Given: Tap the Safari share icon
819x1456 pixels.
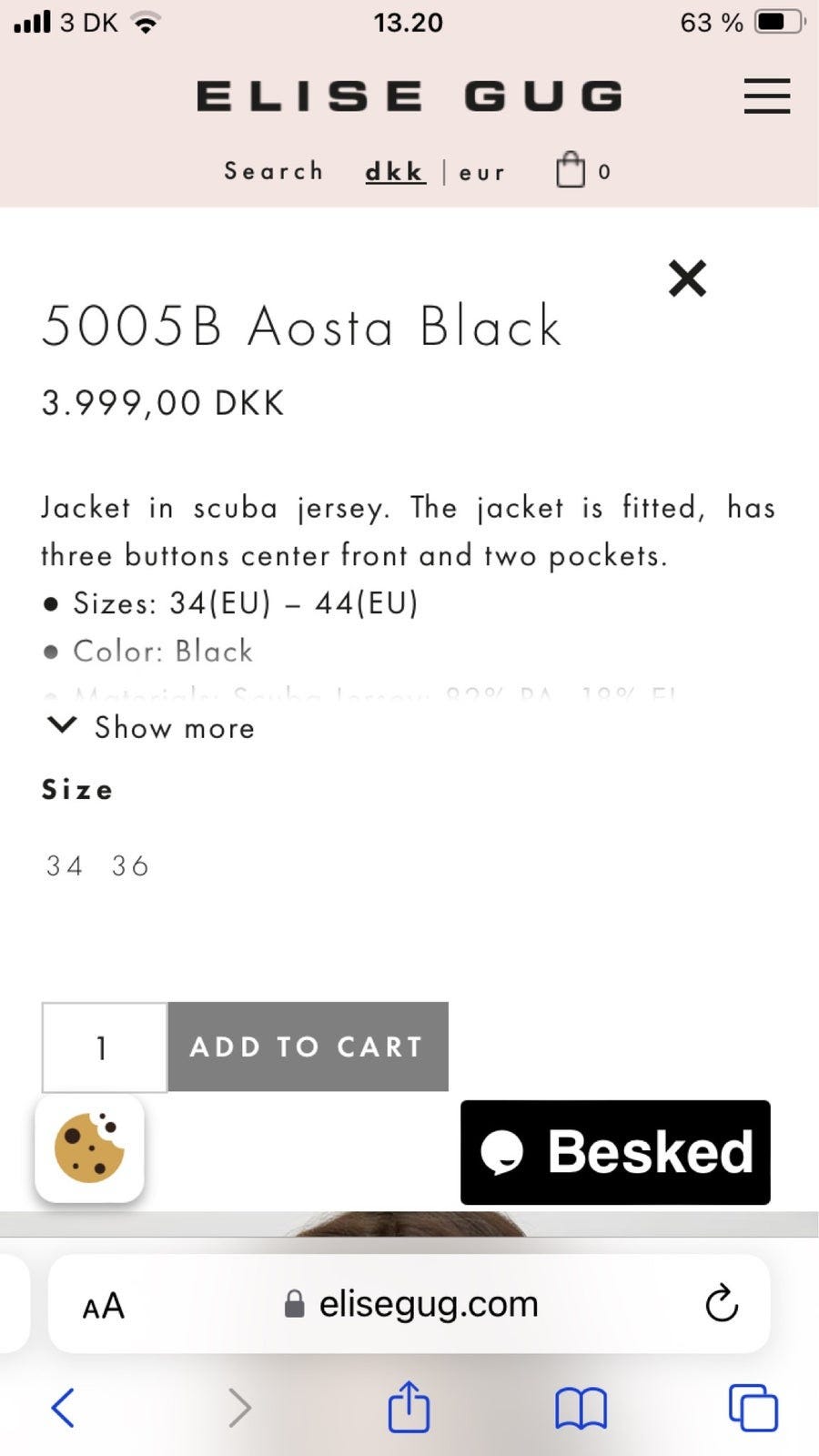Looking at the screenshot, I should 409,1407.
